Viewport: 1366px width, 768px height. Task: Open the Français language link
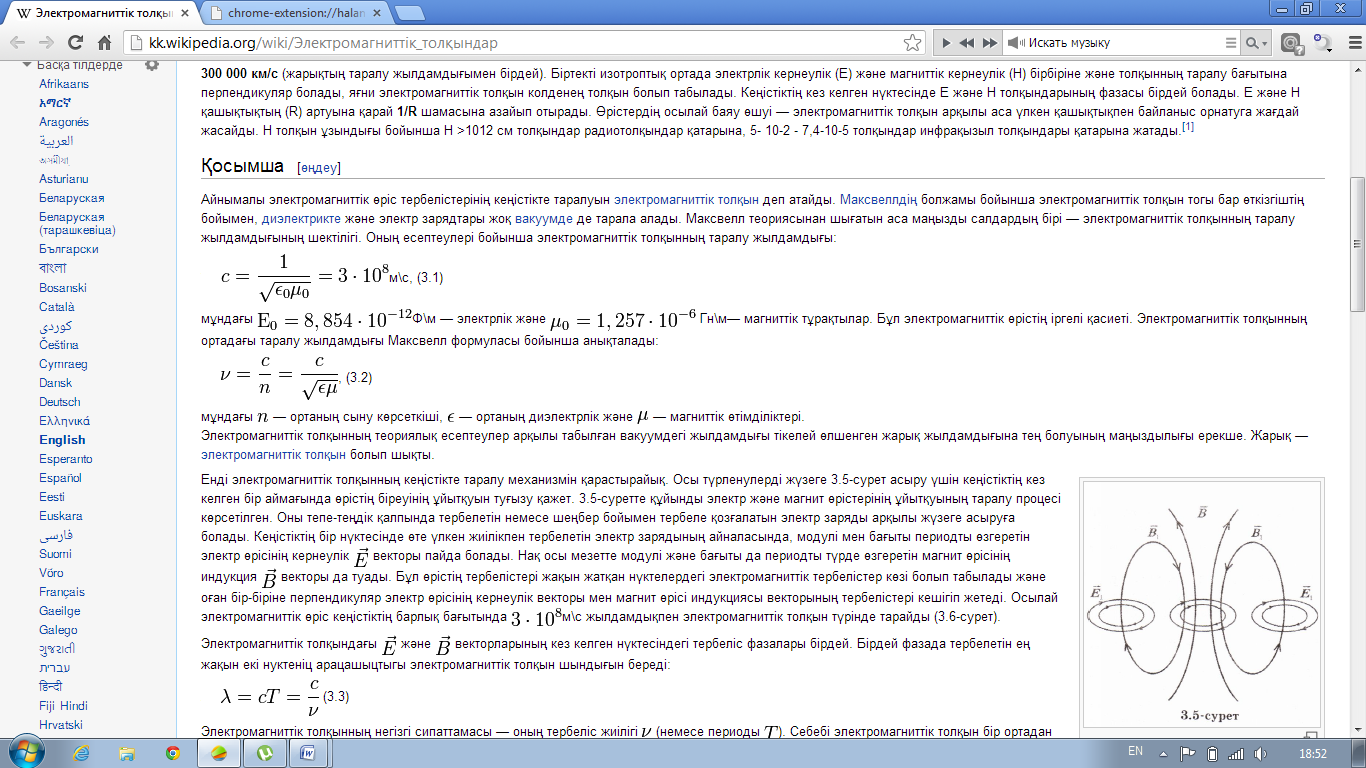(x=62, y=592)
